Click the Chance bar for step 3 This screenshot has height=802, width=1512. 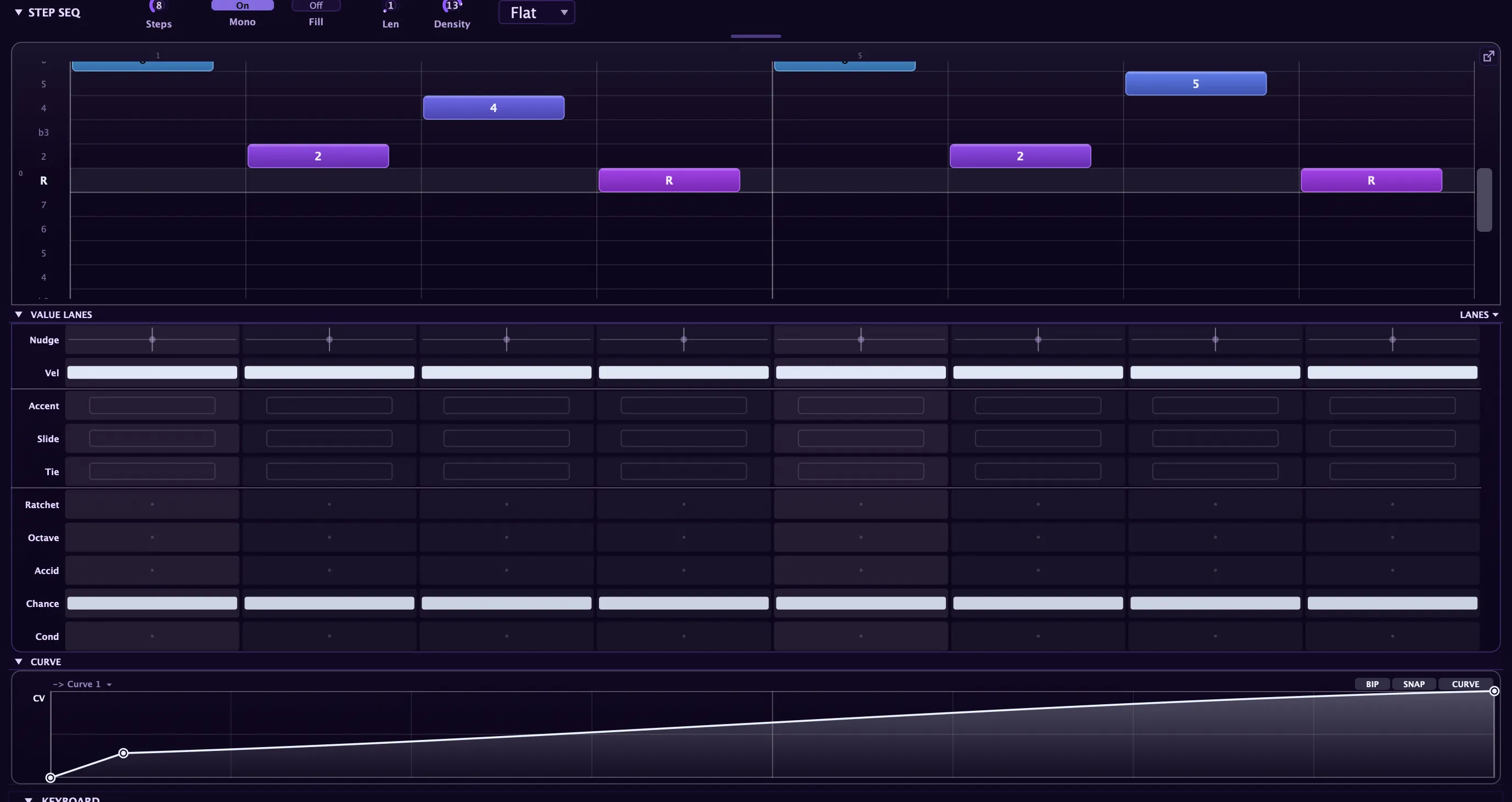[507, 603]
